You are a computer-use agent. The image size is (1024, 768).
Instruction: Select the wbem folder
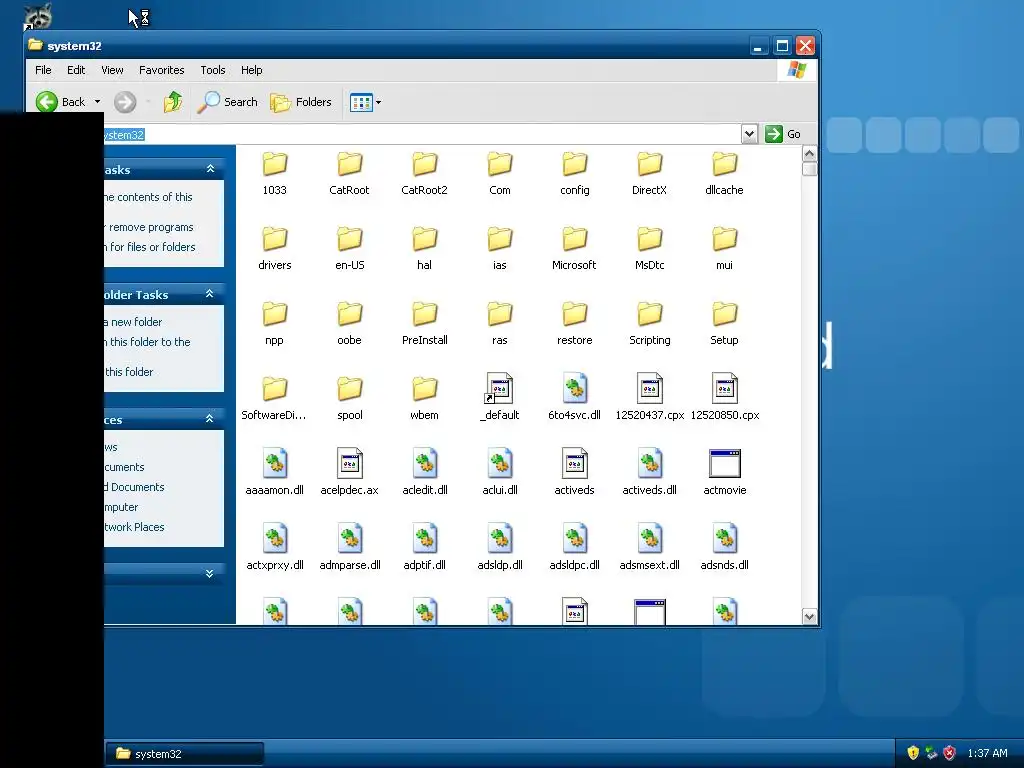[x=424, y=400]
